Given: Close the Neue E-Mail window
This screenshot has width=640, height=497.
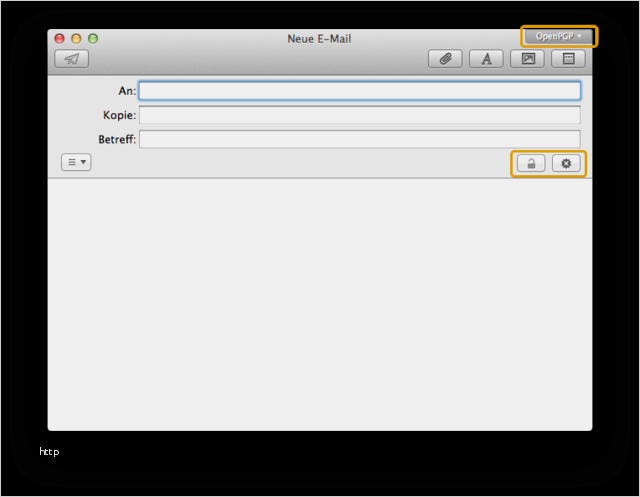Looking at the screenshot, I should pos(60,38).
